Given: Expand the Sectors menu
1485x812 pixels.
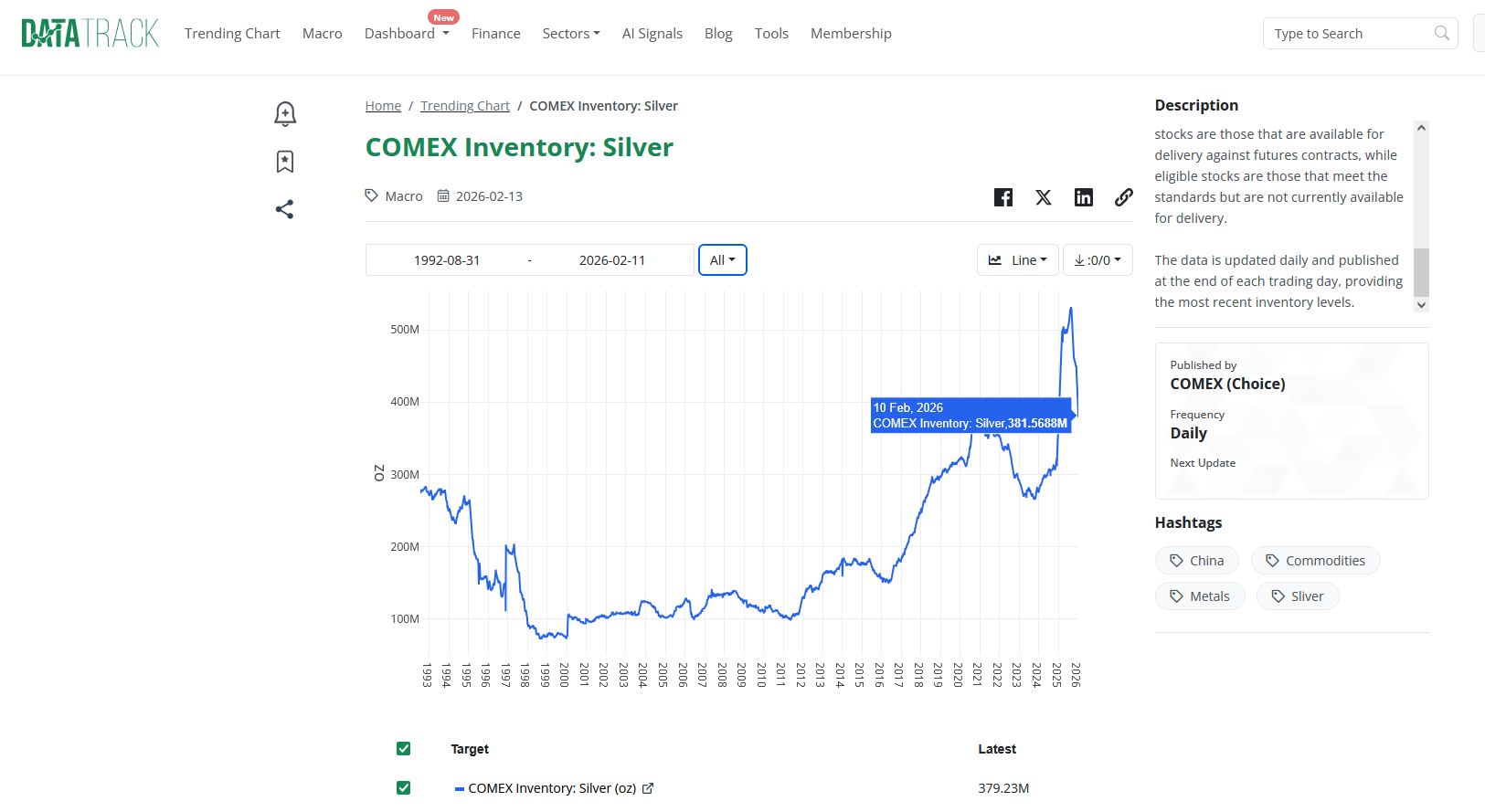Looking at the screenshot, I should 571,34.
